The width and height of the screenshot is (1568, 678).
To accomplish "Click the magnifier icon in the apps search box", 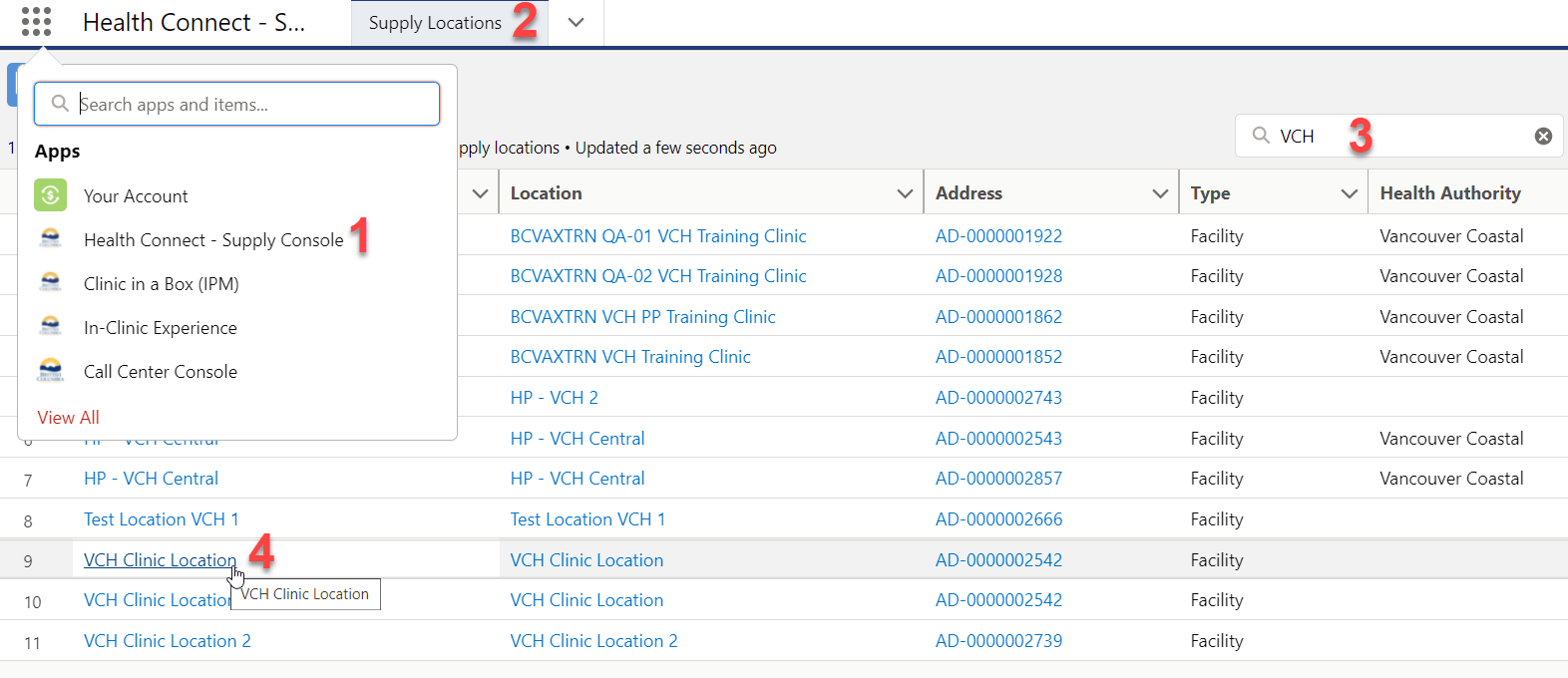I will click(60, 104).
